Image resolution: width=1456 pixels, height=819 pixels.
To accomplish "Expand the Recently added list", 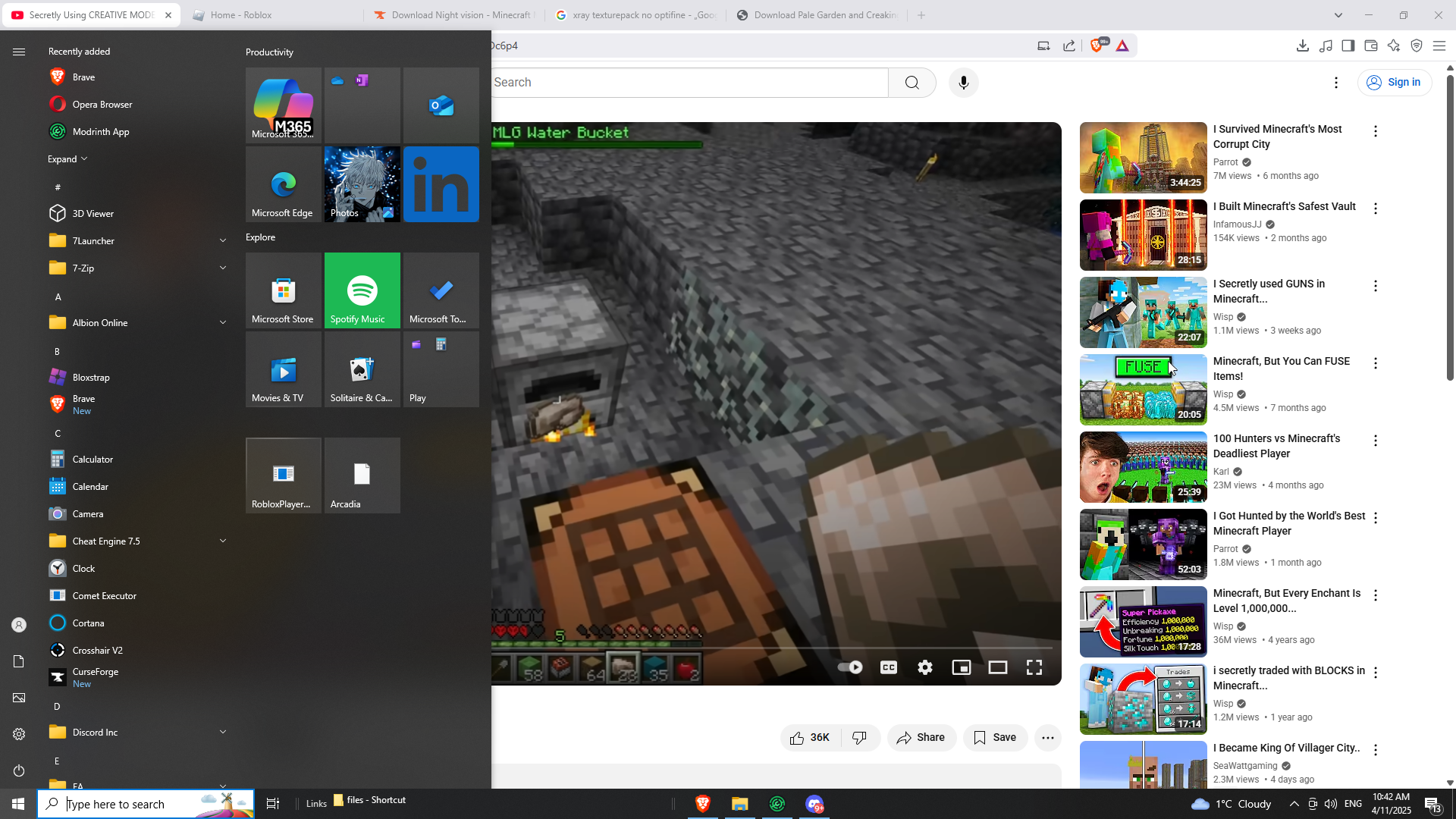I will pyautogui.click(x=67, y=159).
